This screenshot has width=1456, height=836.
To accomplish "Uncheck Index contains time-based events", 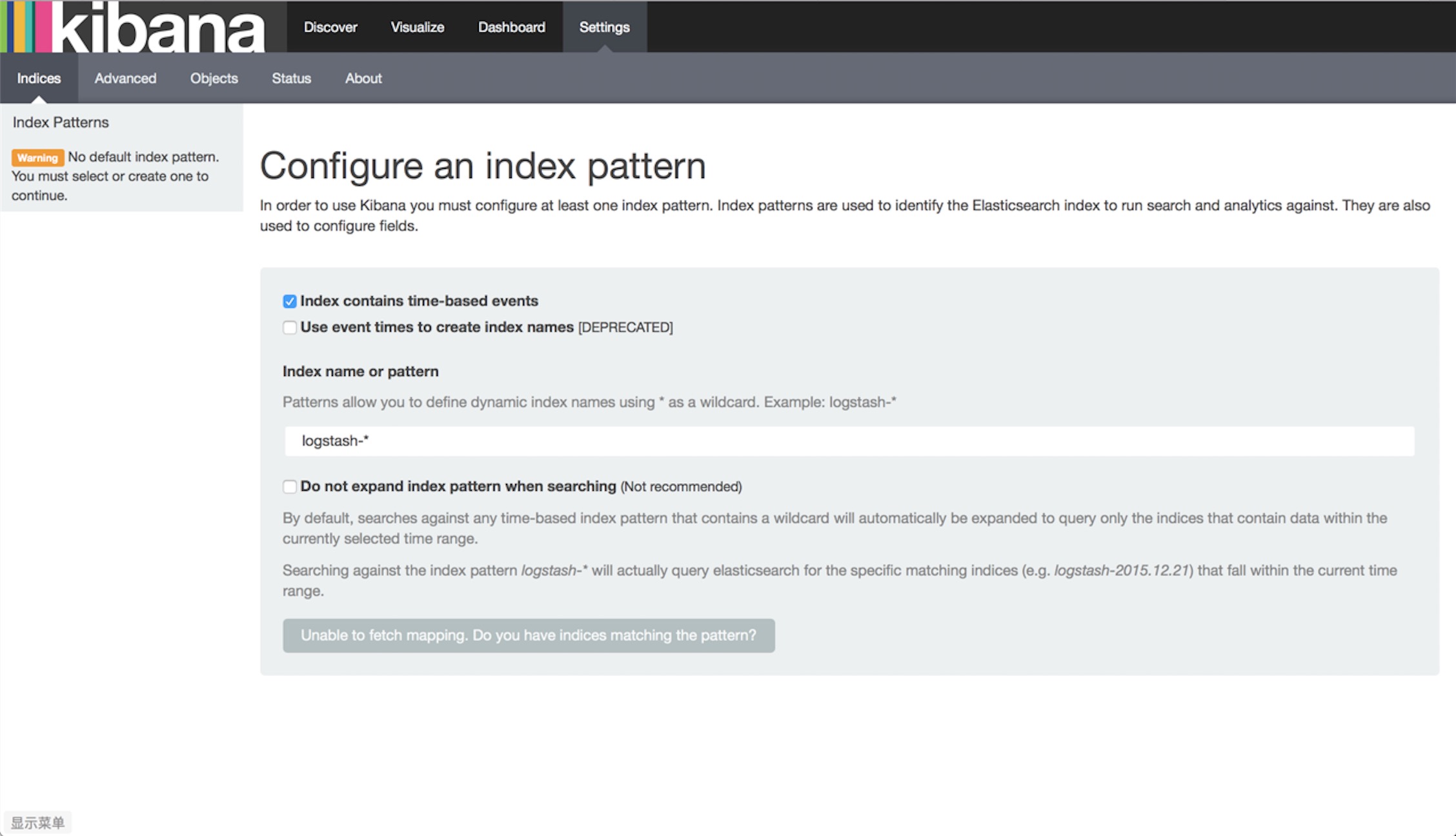I will [290, 301].
